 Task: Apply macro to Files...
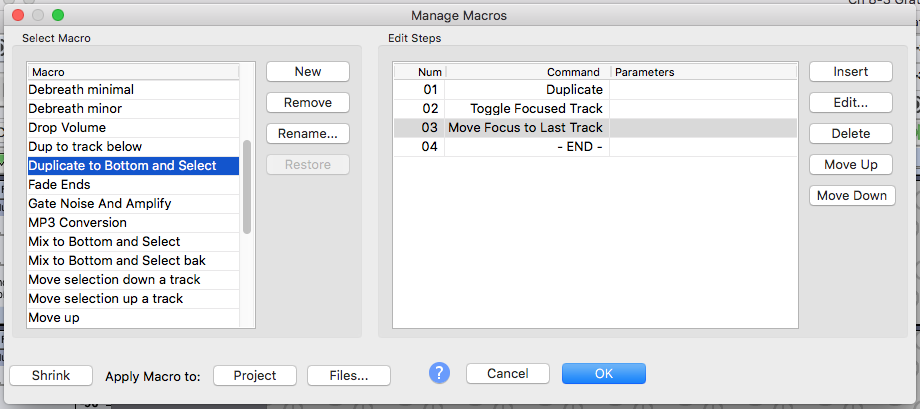click(349, 376)
